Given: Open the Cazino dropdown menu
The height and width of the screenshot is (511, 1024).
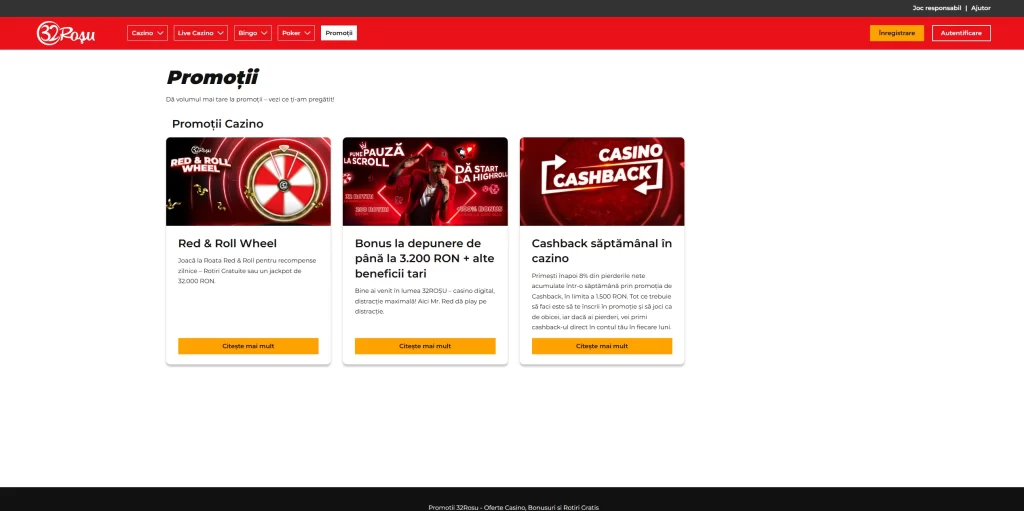Looking at the screenshot, I should coord(148,33).
